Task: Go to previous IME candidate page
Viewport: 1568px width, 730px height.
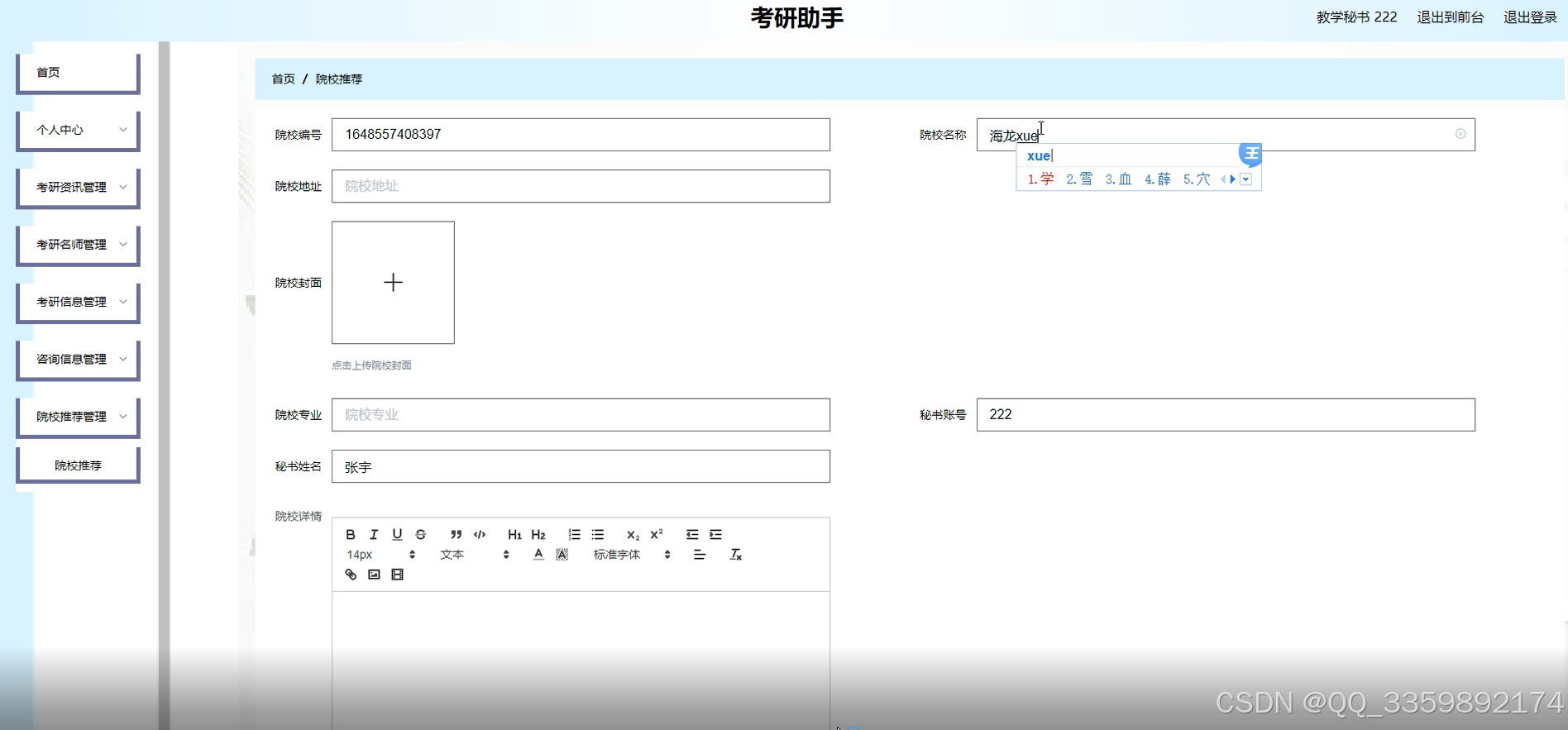Action: tap(1223, 179)
